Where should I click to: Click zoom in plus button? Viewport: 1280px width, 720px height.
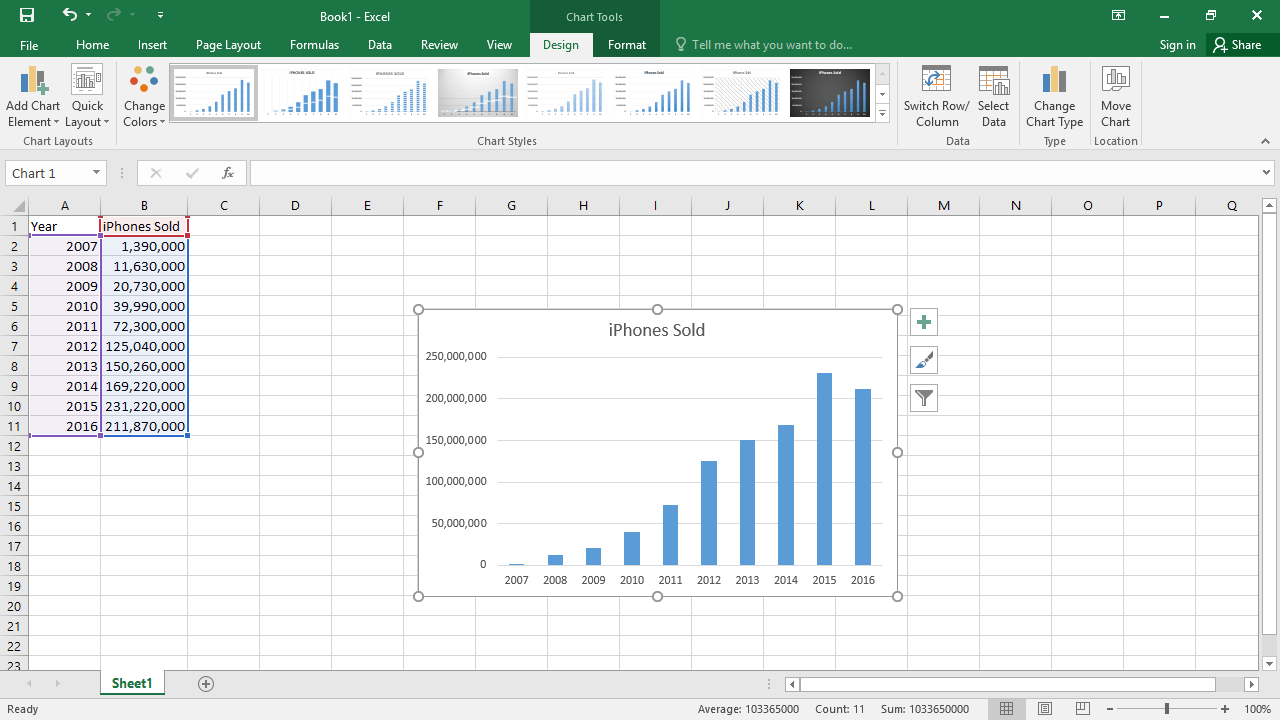[x=1225, y=709]
